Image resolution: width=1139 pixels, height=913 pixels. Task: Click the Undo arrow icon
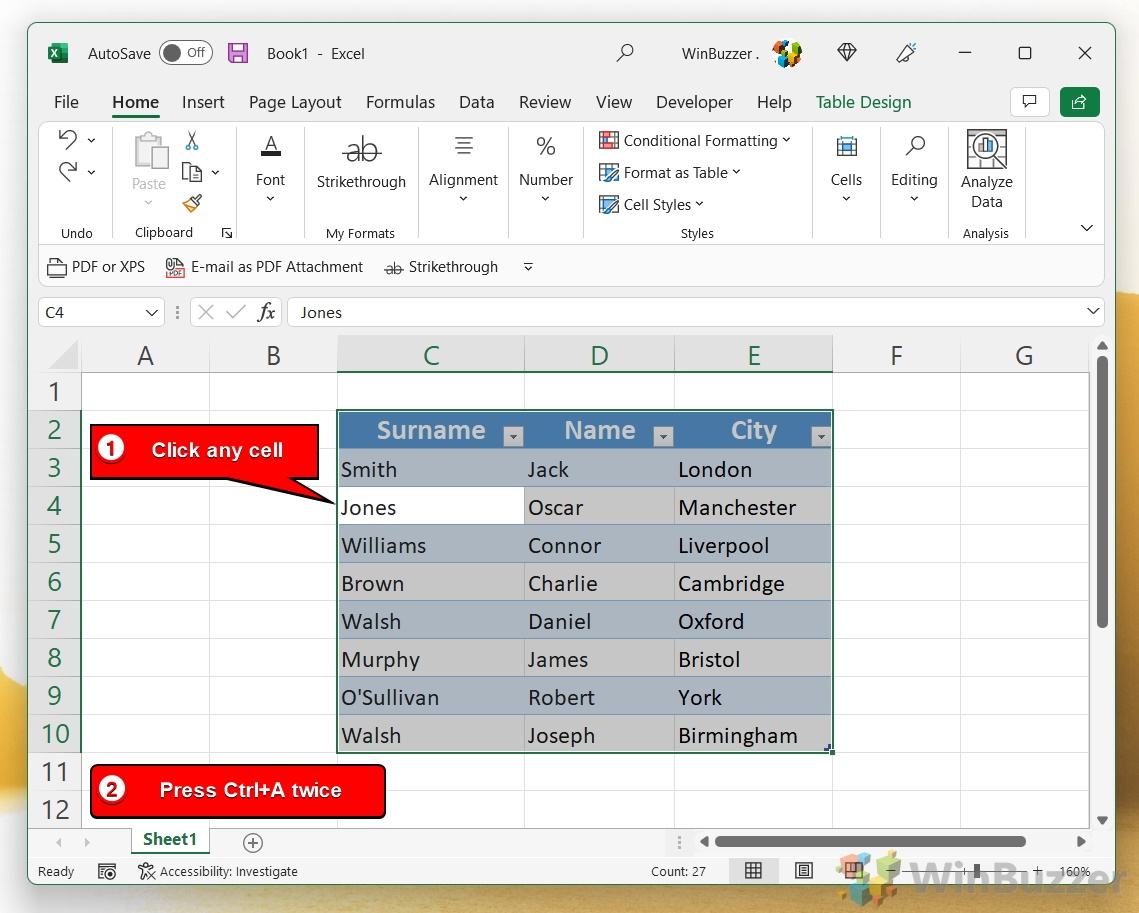[68, 139]
